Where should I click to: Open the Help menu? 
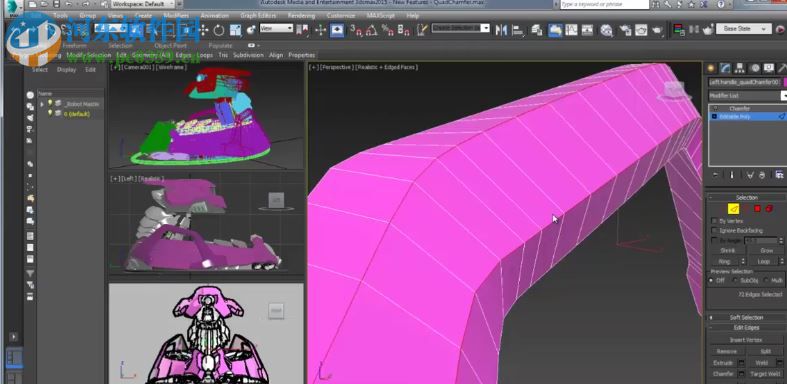[x=413, y=16]
